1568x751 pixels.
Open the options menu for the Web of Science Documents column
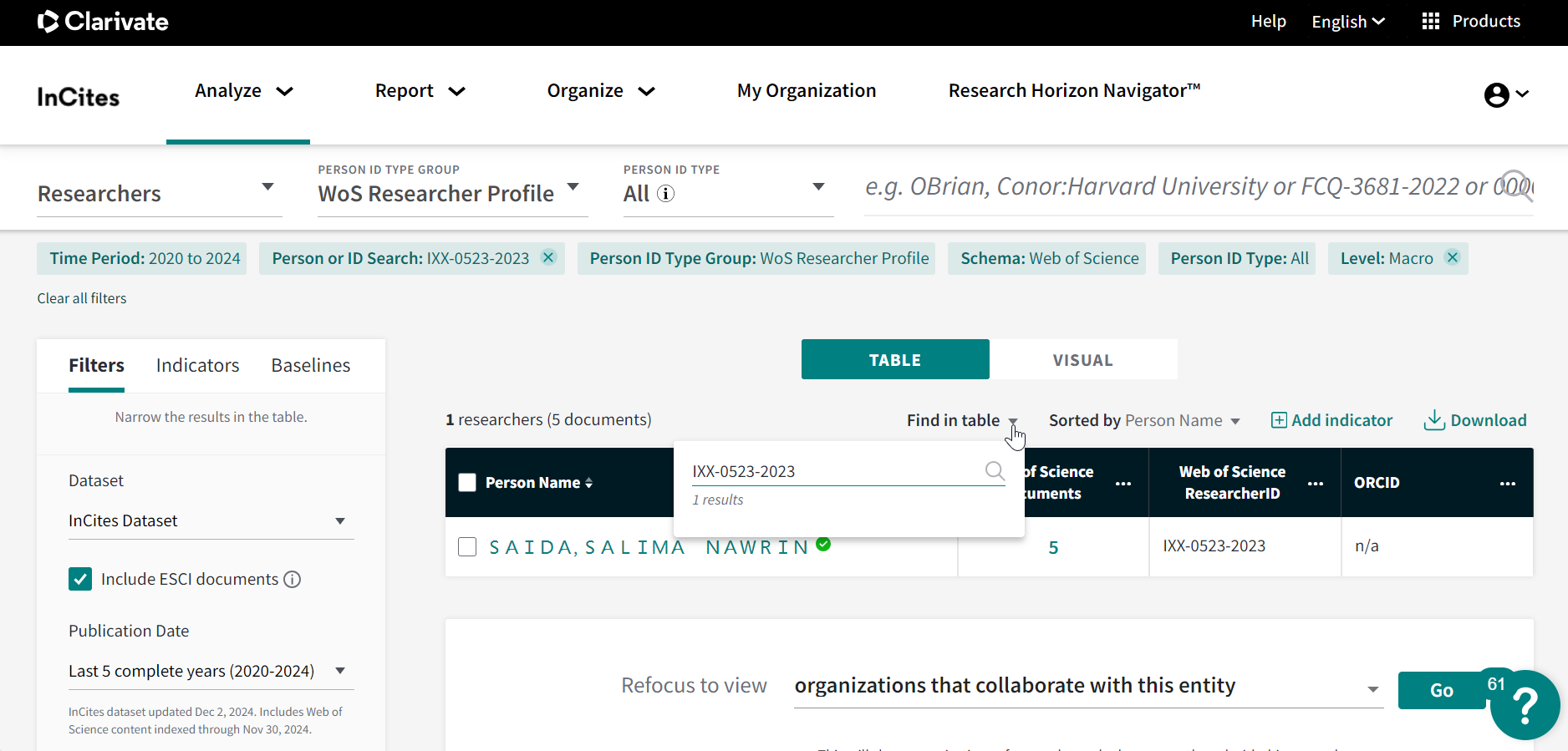click(x=1123, y=484)
